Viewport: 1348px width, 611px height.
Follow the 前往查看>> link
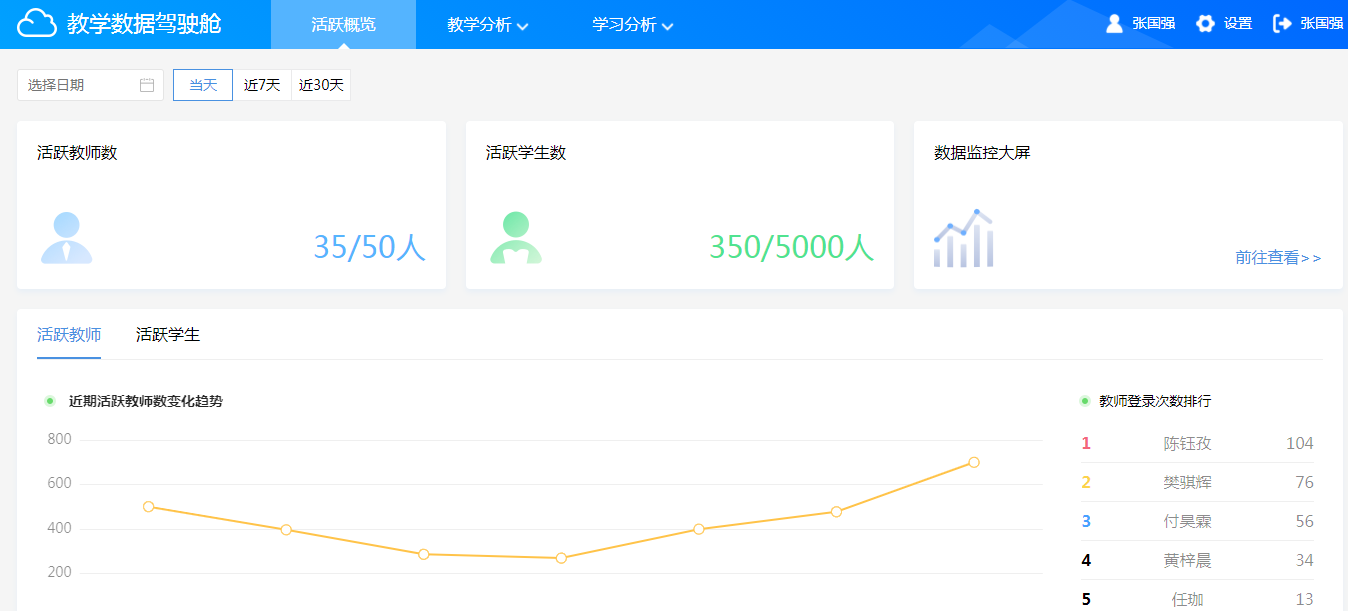1277,258
